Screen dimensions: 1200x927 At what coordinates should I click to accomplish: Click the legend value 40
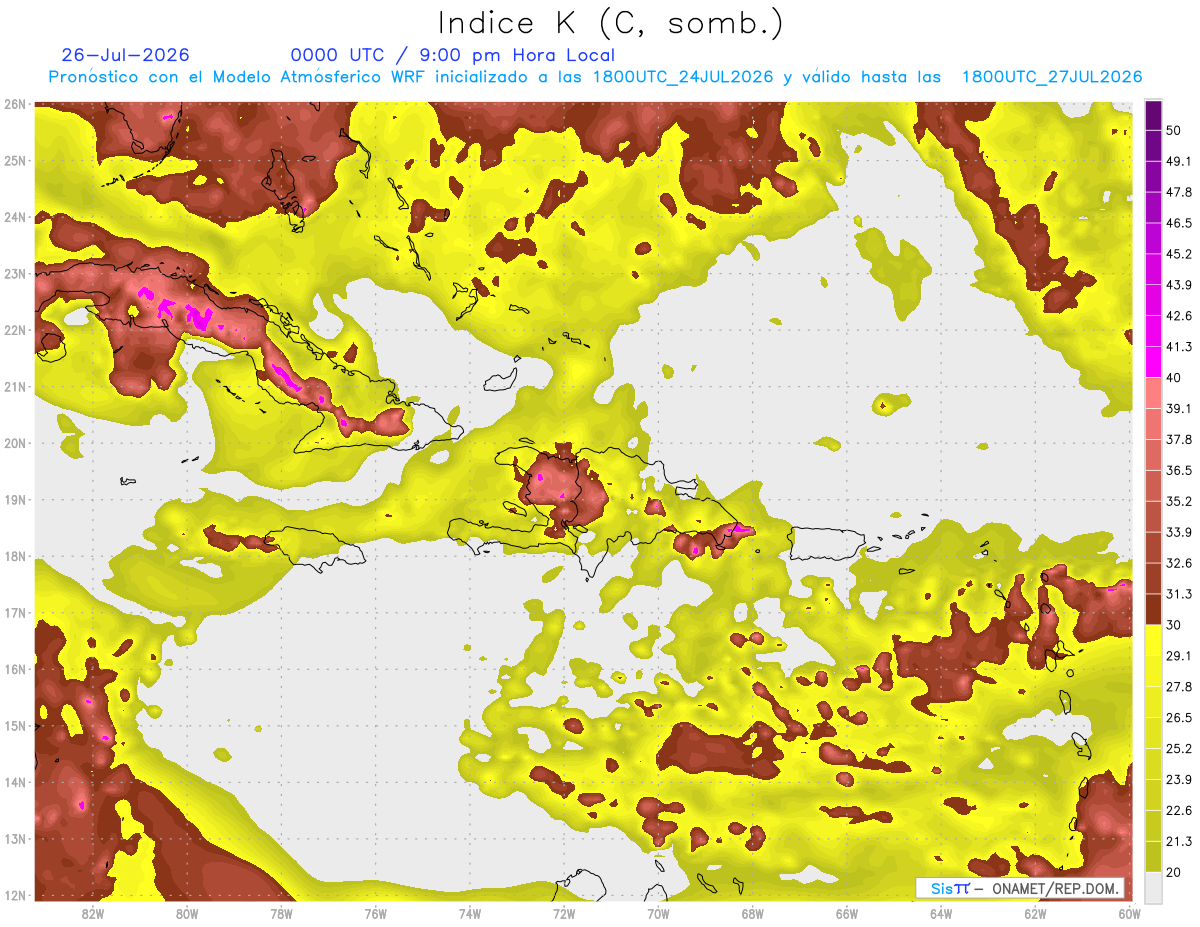[x=1174, y=378]
